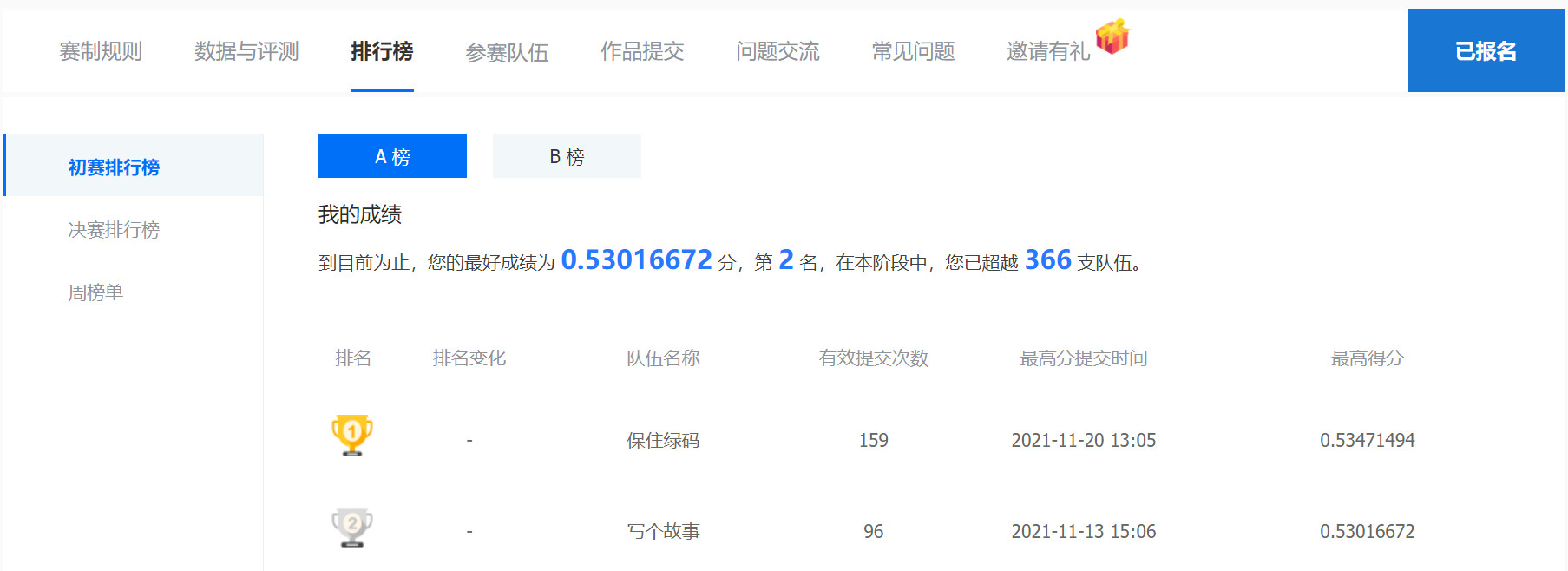The image size is (1568, 571).
Task: Open the 邀请有礼 tab
Action: click(x=1048, y=51)
